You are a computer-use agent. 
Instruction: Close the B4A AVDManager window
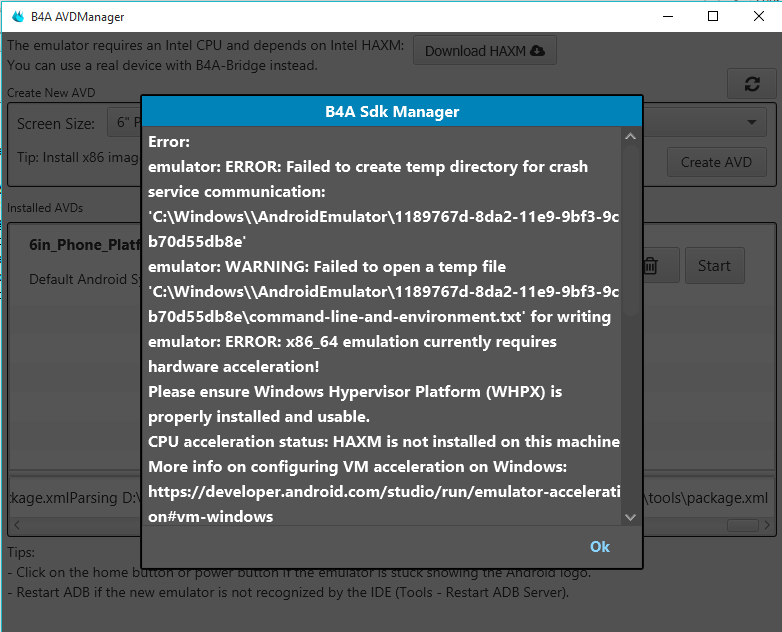pos(759,16)
